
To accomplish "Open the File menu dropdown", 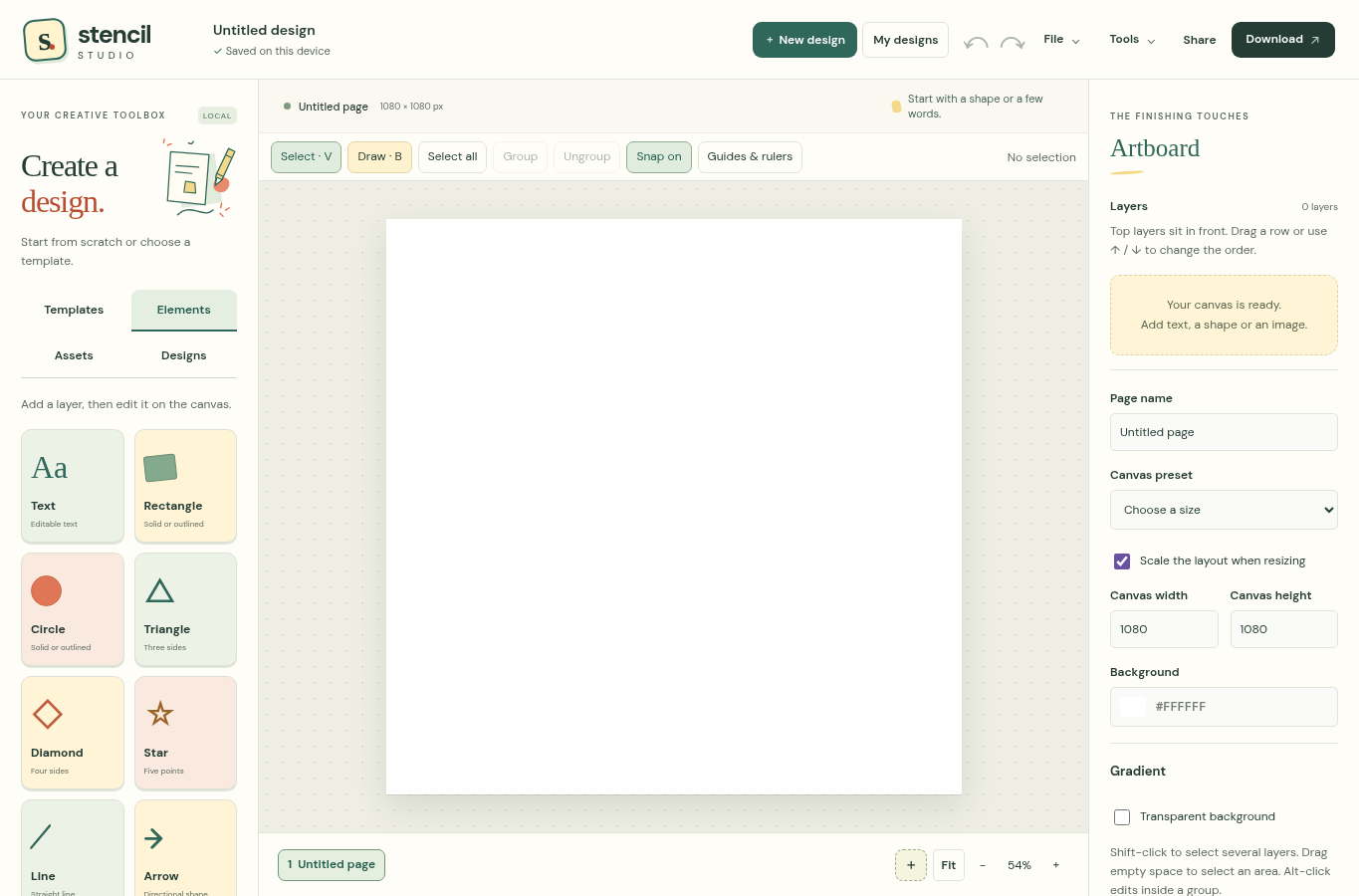I will point(1061,40).
